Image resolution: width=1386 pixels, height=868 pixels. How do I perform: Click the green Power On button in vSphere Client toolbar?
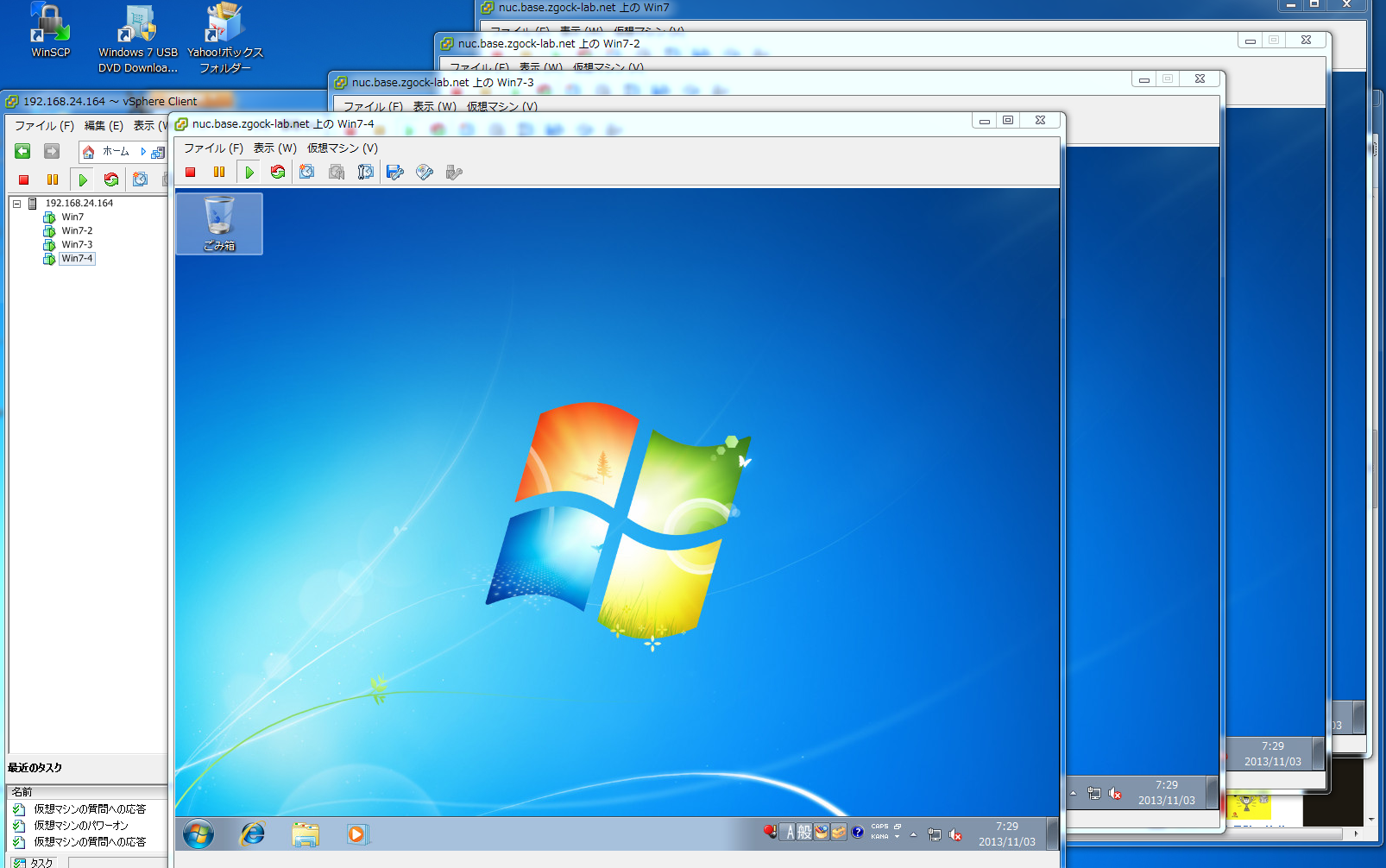click(x=83, y=179)
